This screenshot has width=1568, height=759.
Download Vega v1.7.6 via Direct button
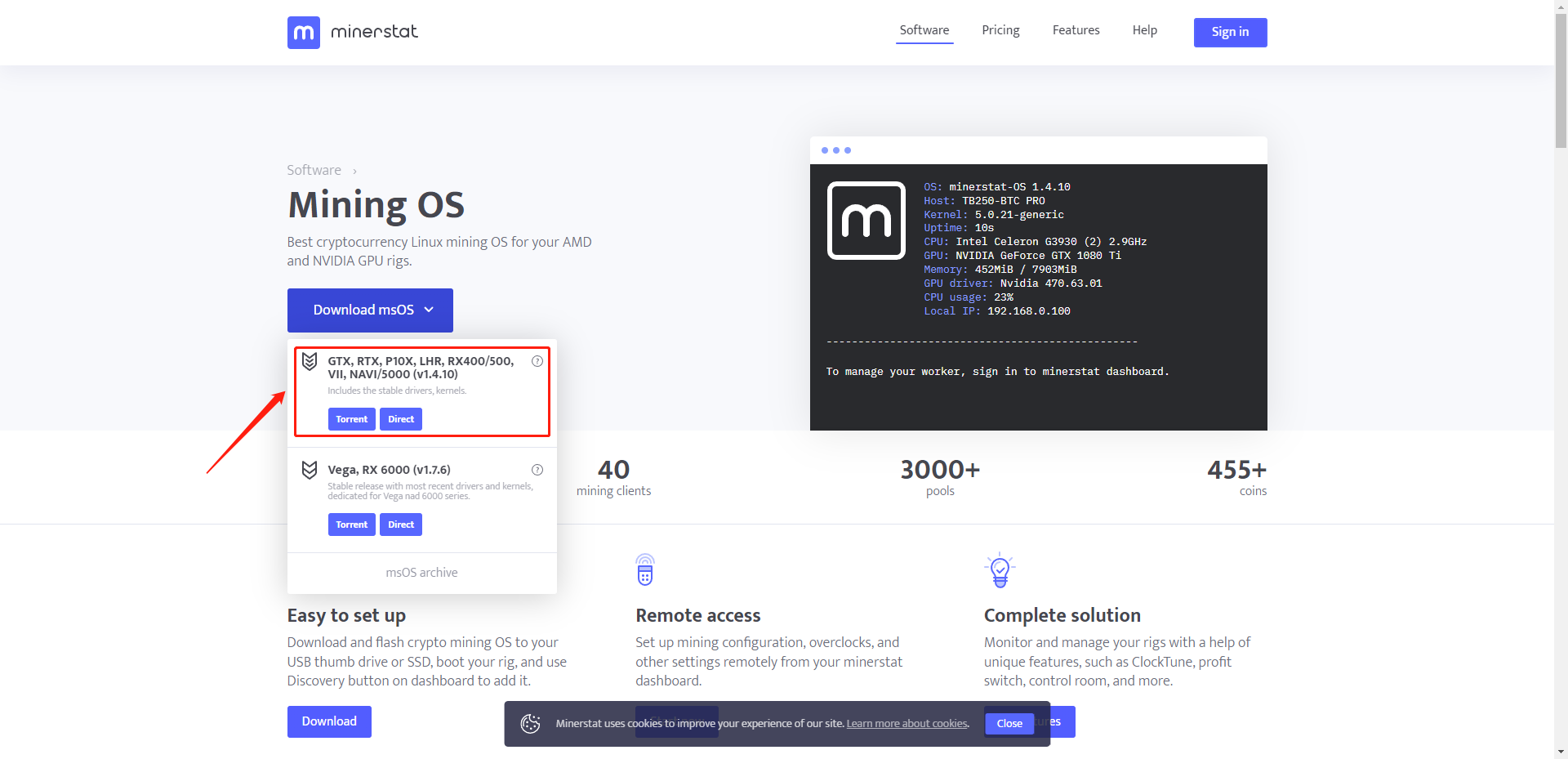point(401,525)
